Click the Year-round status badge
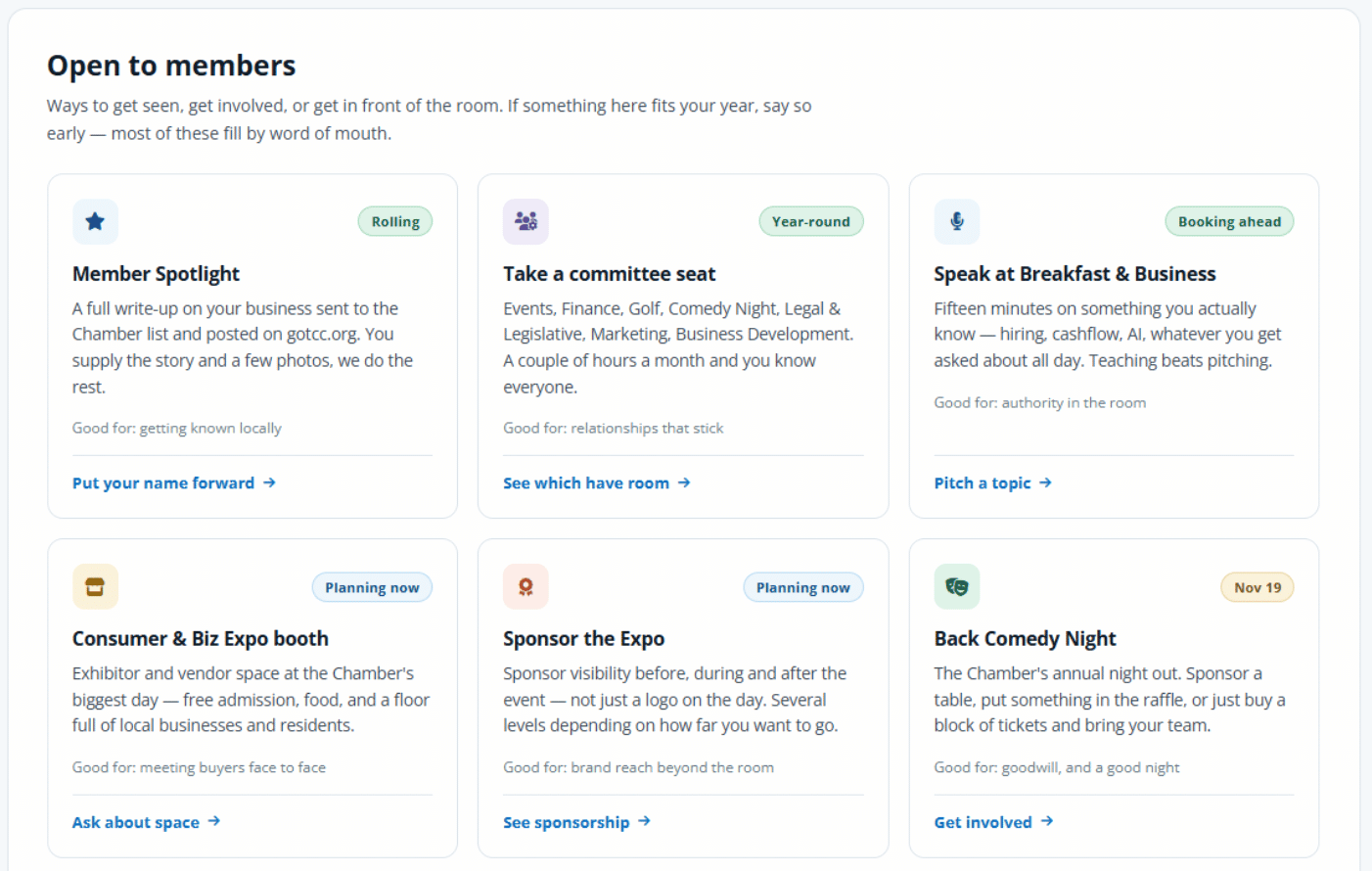Image resolution: width=1372 pixels, height=872 pixels. click(x=811, y=221)
